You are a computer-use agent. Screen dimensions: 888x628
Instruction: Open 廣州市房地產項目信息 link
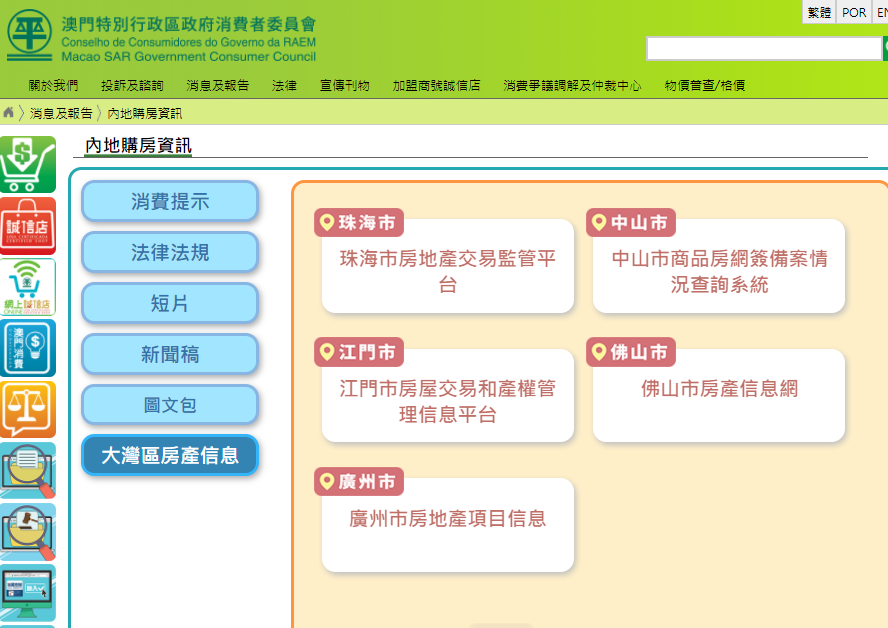pyautogui.click(x=448, y=519)
